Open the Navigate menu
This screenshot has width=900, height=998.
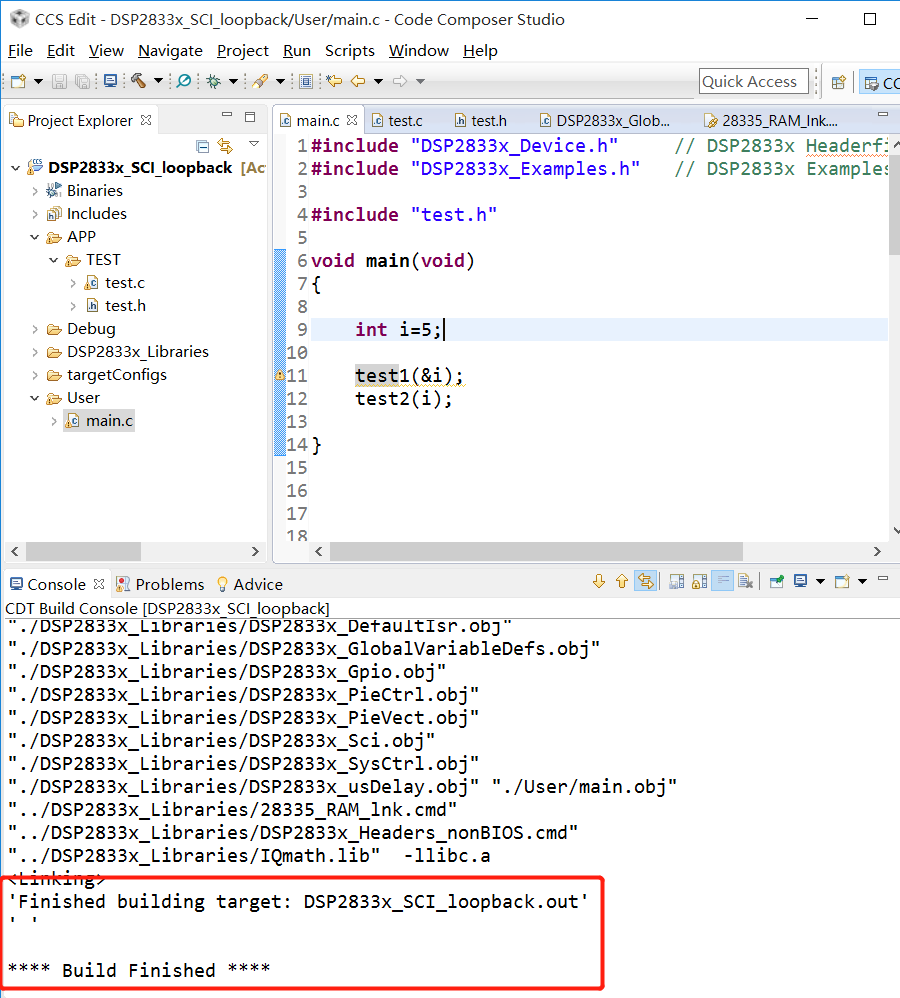[171, 51]
